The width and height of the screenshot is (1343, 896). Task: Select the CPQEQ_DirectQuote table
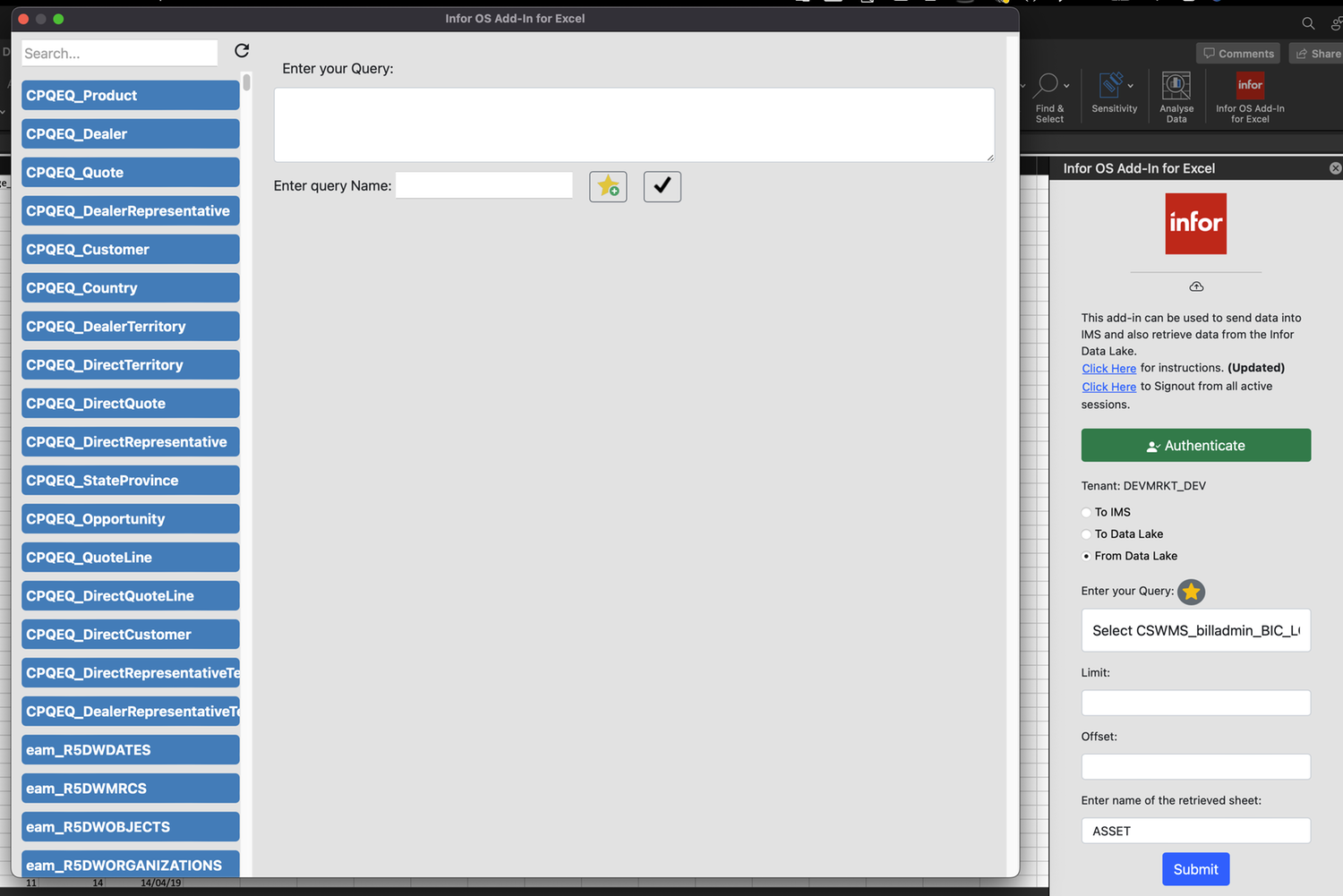tap(131, 403)
